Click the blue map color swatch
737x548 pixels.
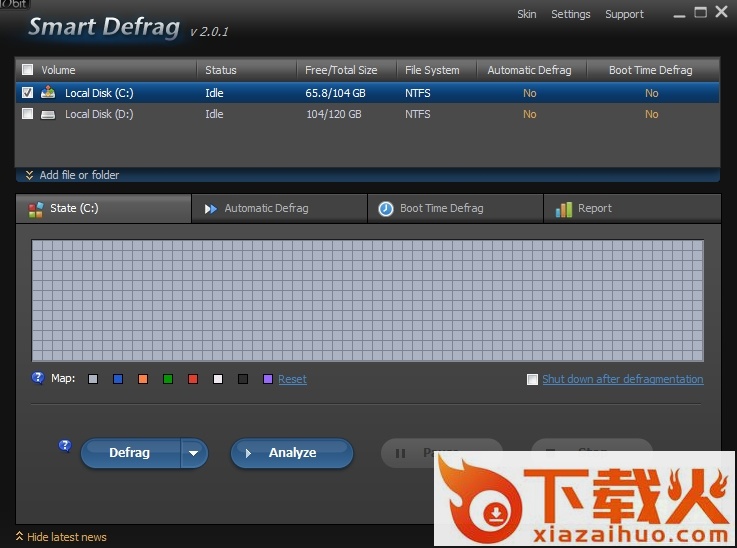pos(118,379)
